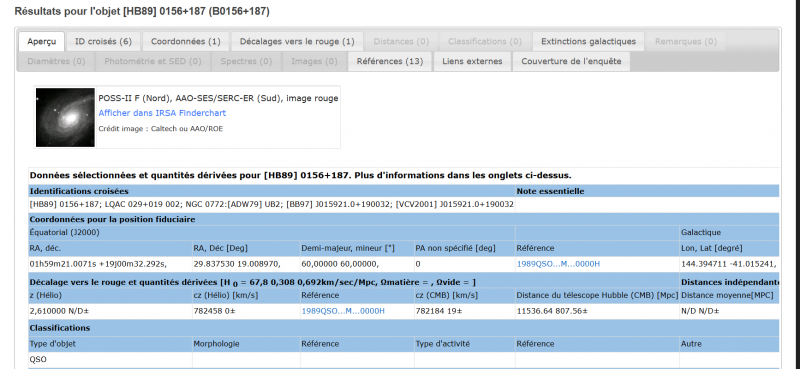Select the Classifications (0) tab
800x369 pixels.
485,41
